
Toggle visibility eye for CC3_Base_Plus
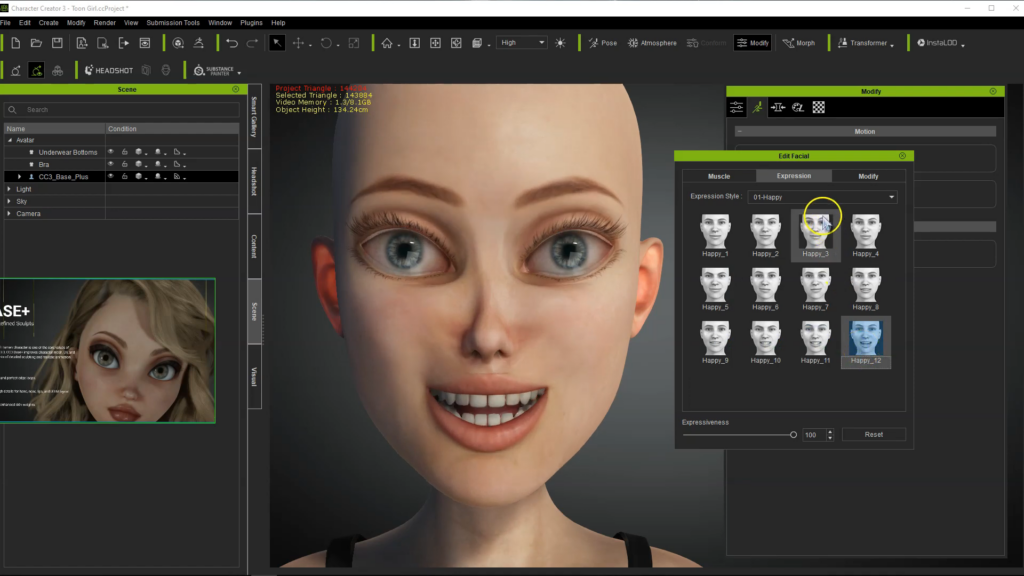click(x=110, y=176)
